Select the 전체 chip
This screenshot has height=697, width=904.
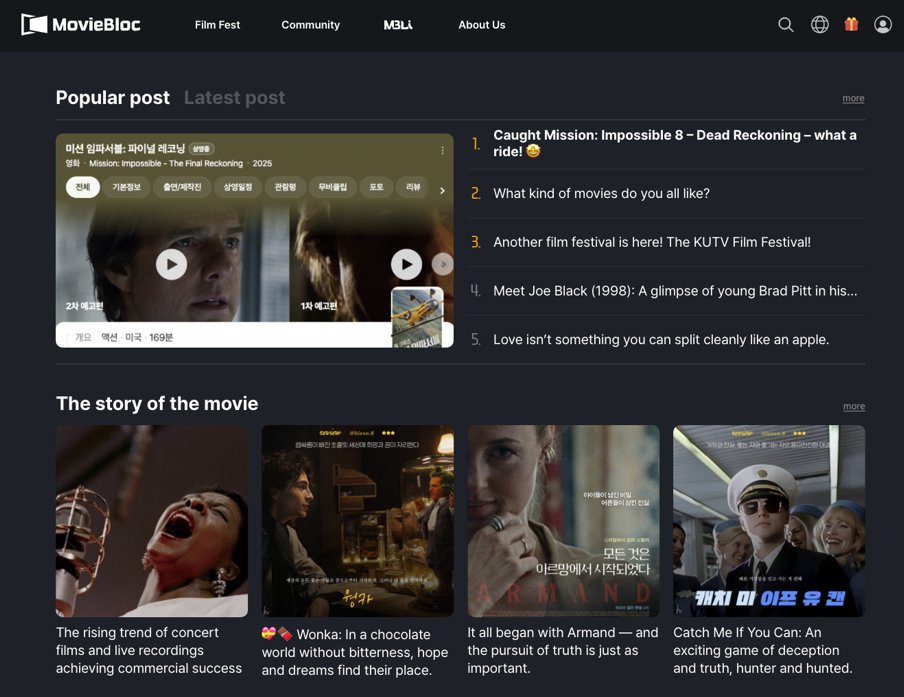coord(82,187)
